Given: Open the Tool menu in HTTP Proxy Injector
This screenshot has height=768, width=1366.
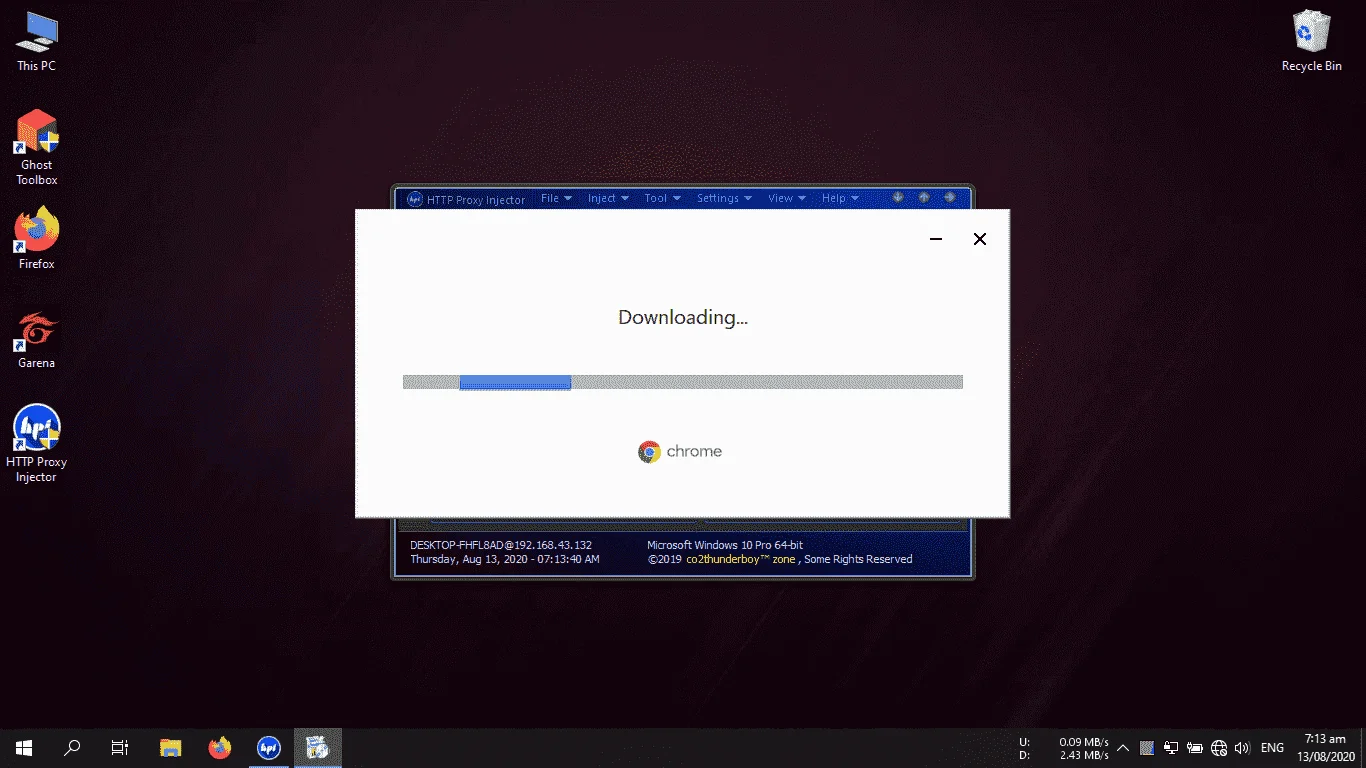Looking at the screenshot, I should (662, 198).
